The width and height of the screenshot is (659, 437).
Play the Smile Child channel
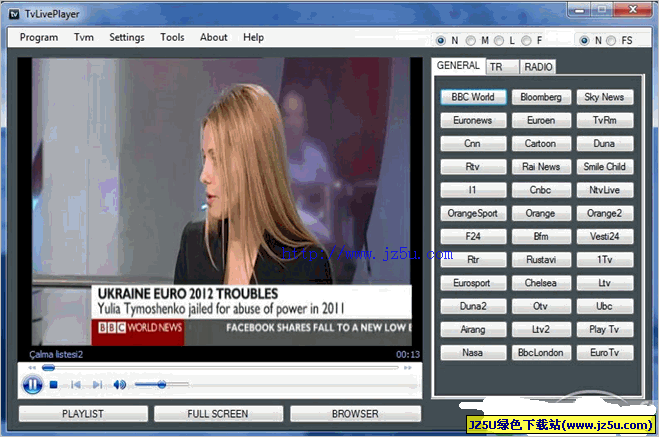(x=604, y=167)
